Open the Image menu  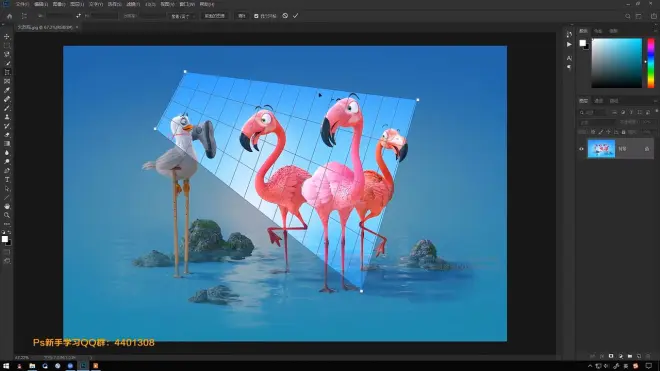tap(59, 4)
